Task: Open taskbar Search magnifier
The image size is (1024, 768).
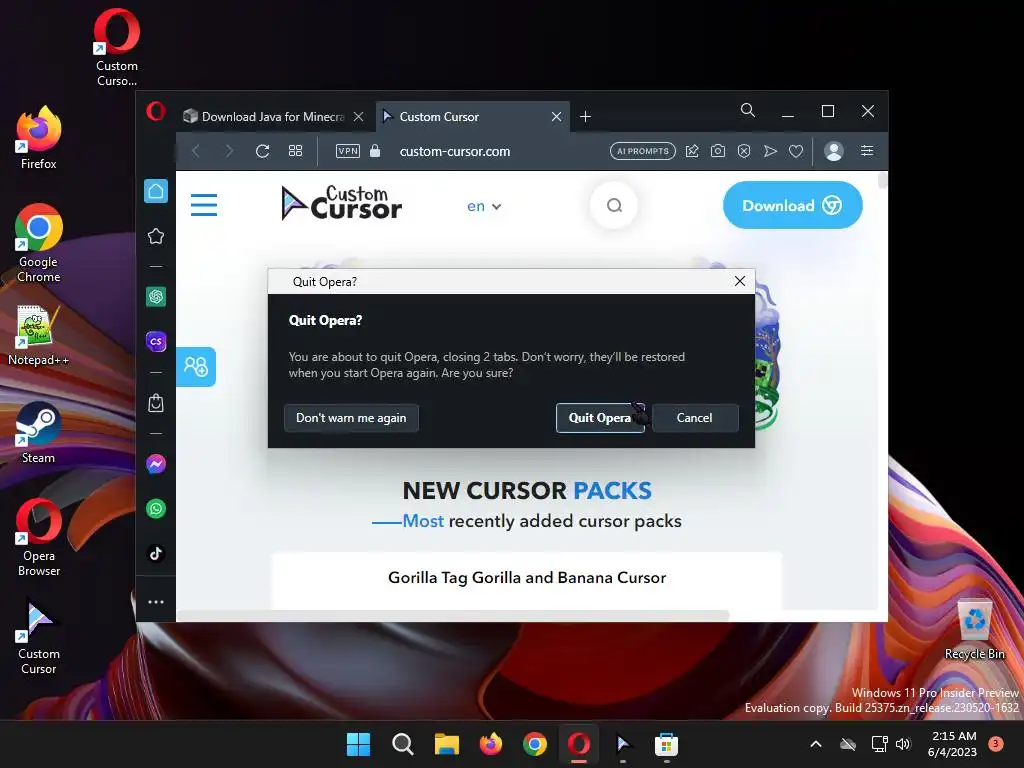Action: (403, 744)
